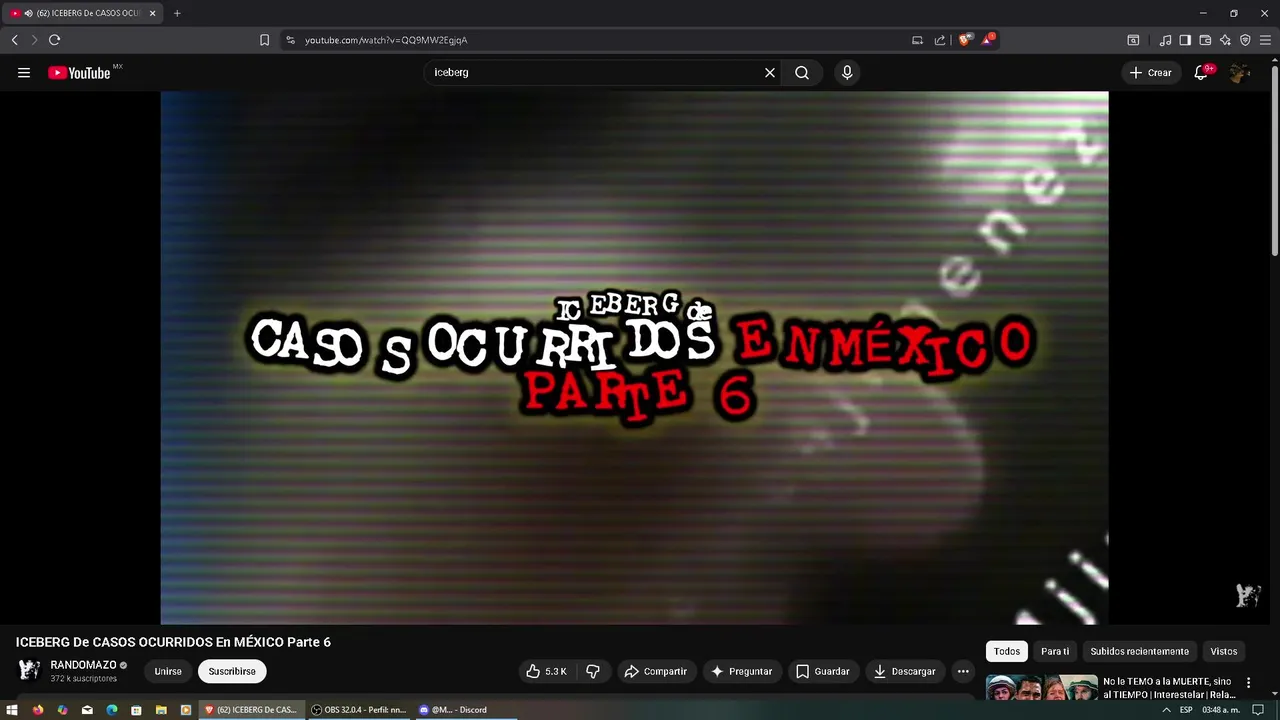Open the Windows Start menu
1280x720 pixels.
tap(12, 710)
